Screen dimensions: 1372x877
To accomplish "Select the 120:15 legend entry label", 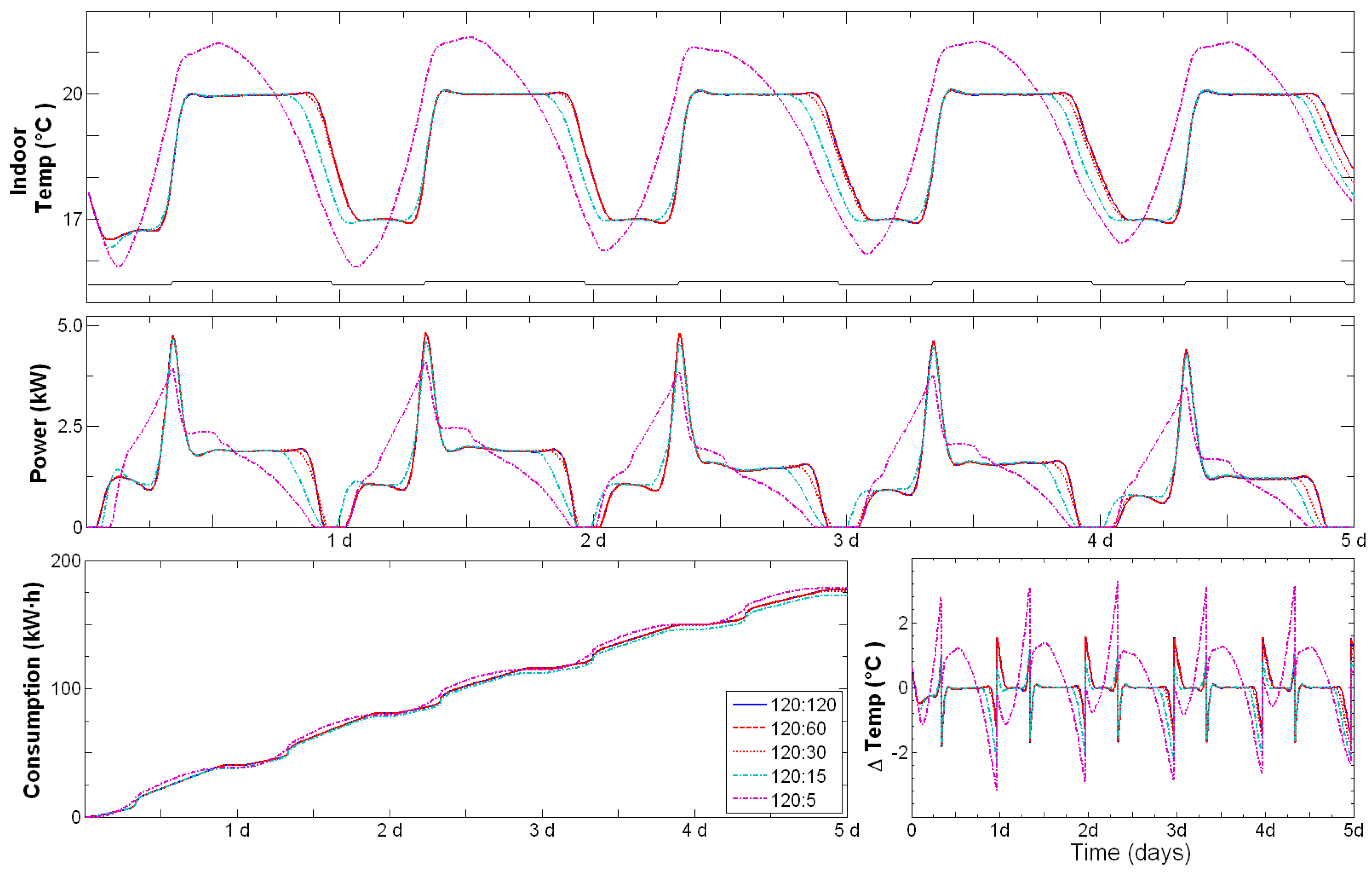I will 798,777.
